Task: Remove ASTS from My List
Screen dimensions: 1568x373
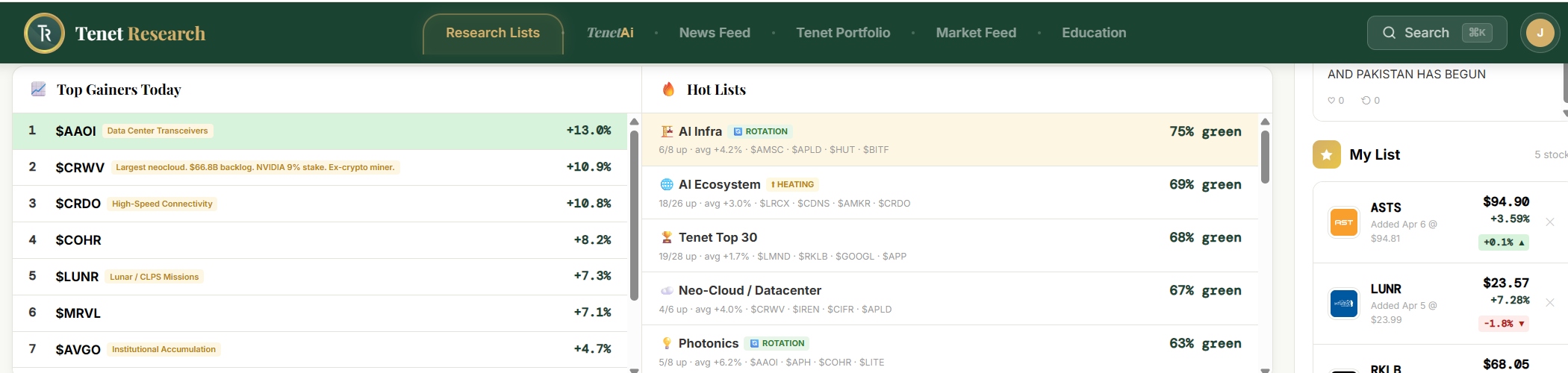Action: tap(1549, 222)
